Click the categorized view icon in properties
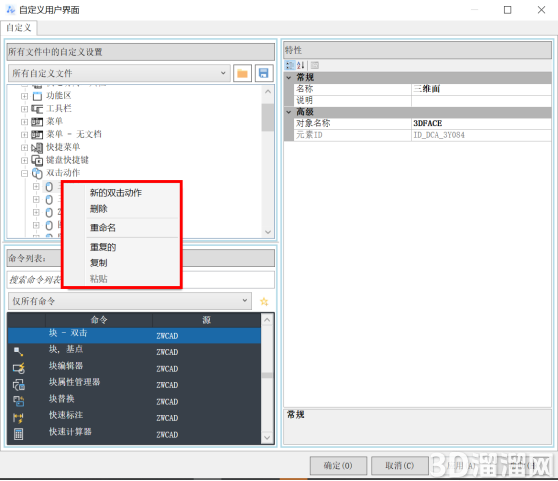Screen dimensions: 558x481 pos(290,65)
